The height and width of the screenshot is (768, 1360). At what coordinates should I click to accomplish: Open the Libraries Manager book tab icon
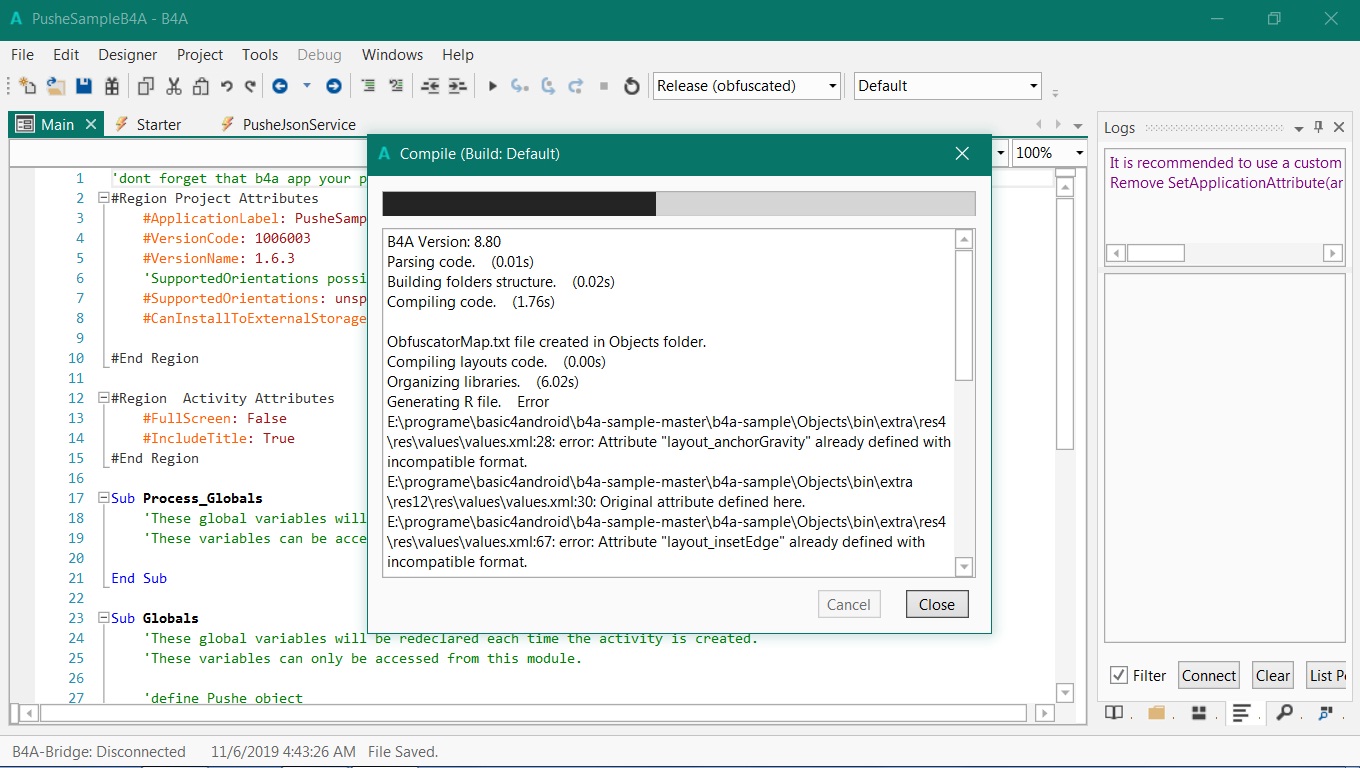pyautogui.click(x=1113, y=713)
